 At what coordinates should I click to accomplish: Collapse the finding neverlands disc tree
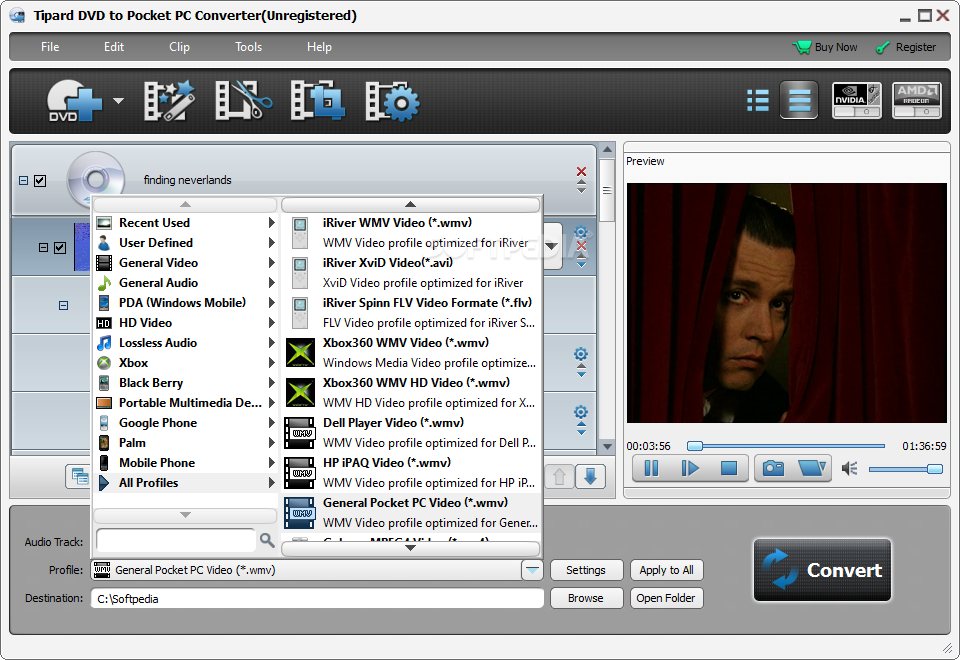23,181
